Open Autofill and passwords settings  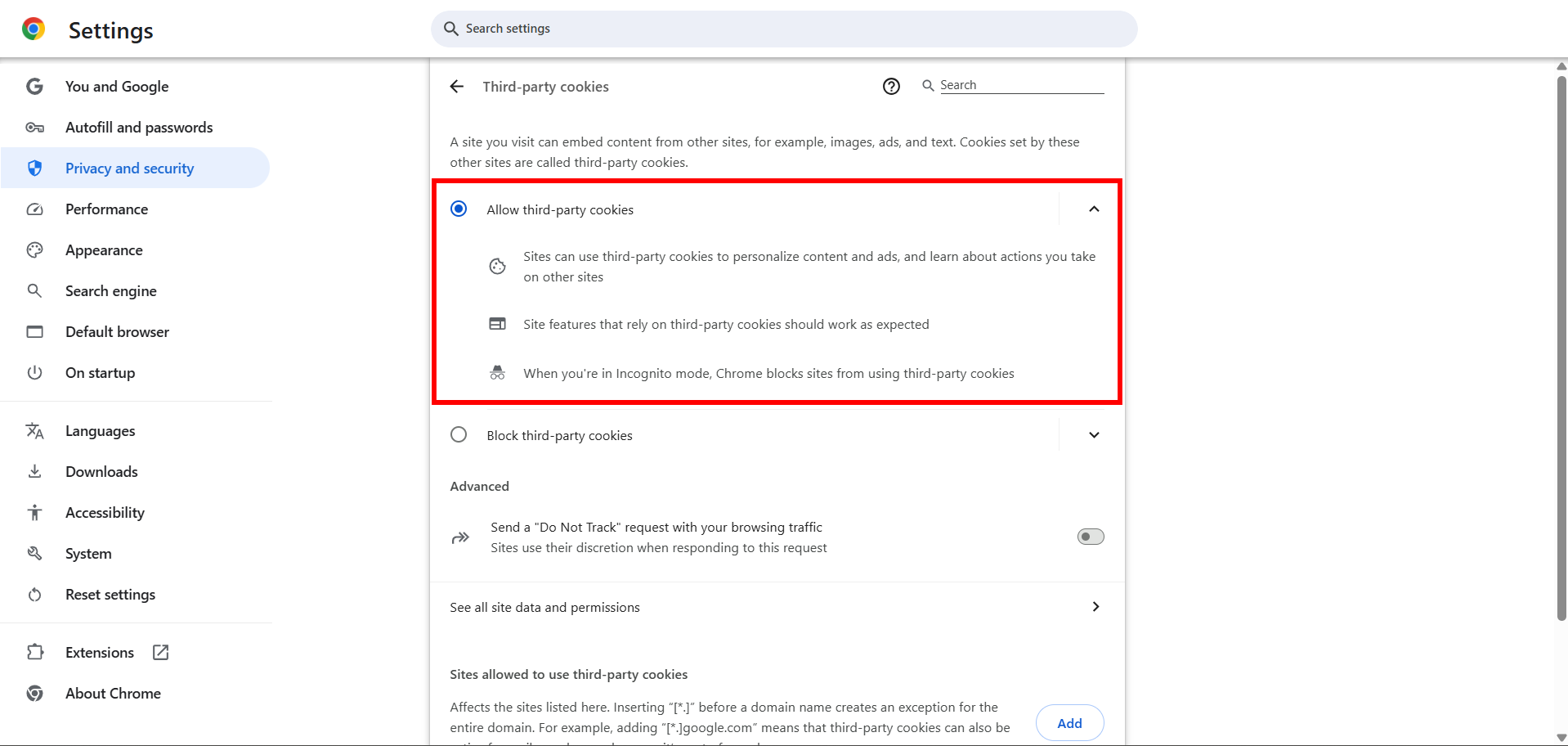[x=139, y=128]
